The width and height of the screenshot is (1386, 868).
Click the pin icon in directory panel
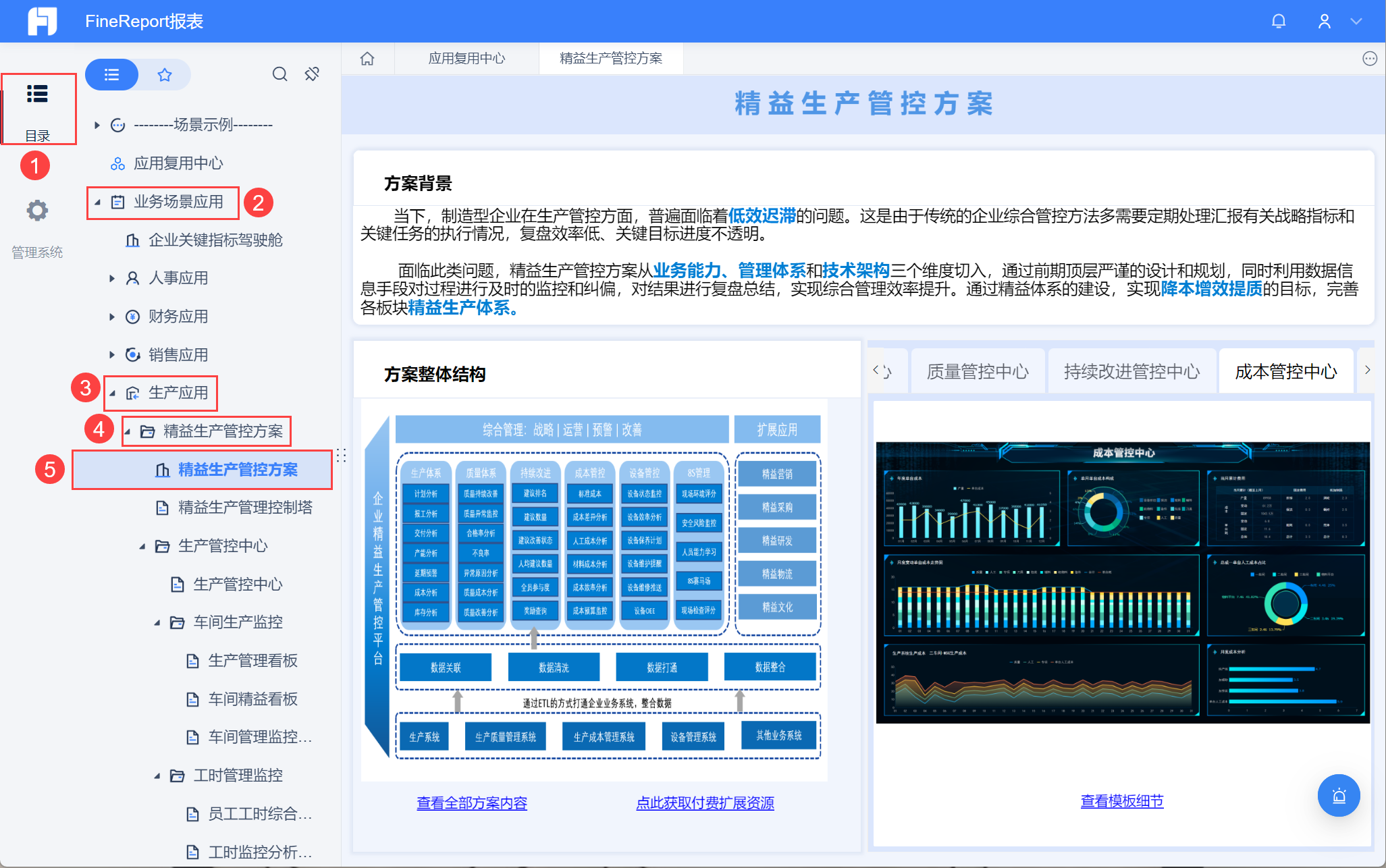coord(312,74)
